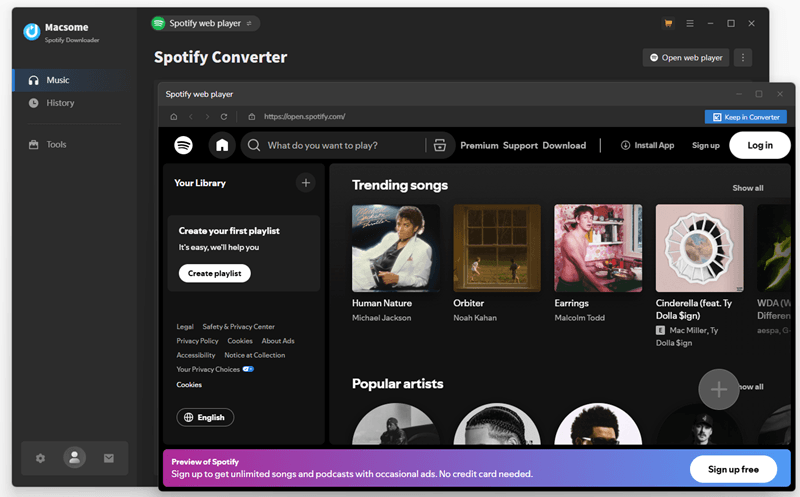Screen dimensions: 800x497
Task: Open the Legal footer link
Action: click(x=185, y=327)
